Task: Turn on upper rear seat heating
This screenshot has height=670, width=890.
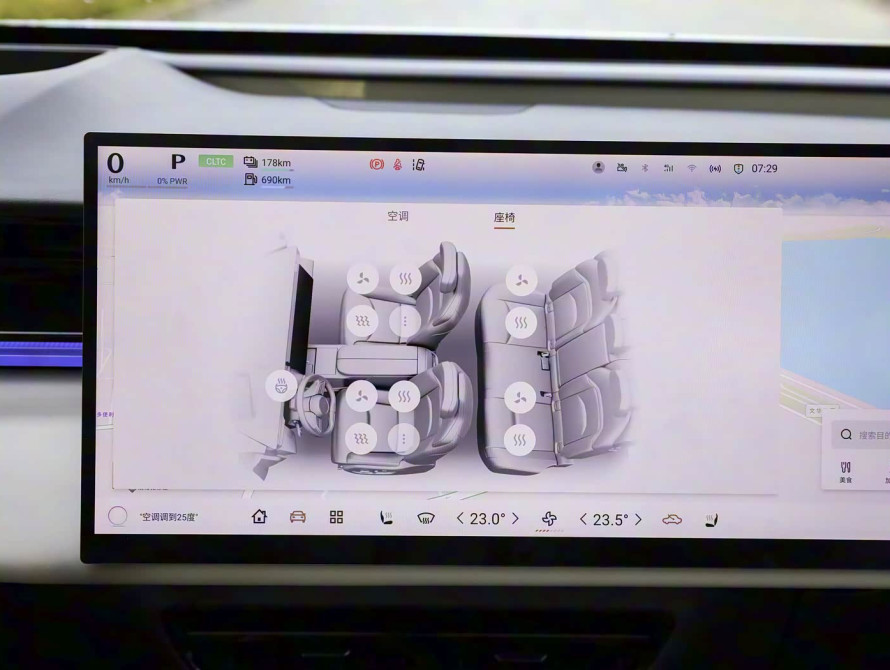Action: 520,322
